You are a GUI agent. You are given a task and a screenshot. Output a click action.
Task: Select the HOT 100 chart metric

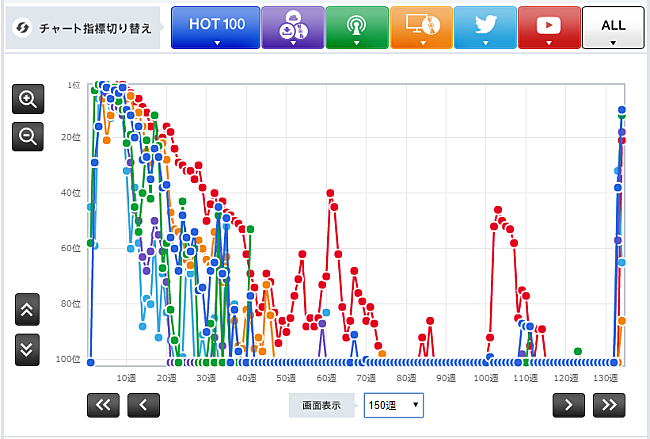216,27
